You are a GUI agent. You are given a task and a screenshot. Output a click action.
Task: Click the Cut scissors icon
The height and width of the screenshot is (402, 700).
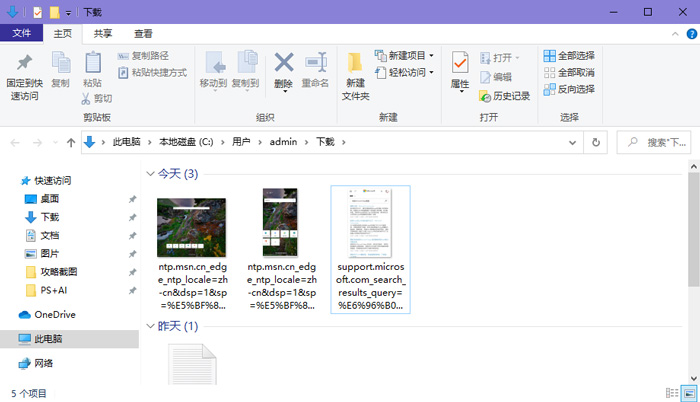(86, 99)
